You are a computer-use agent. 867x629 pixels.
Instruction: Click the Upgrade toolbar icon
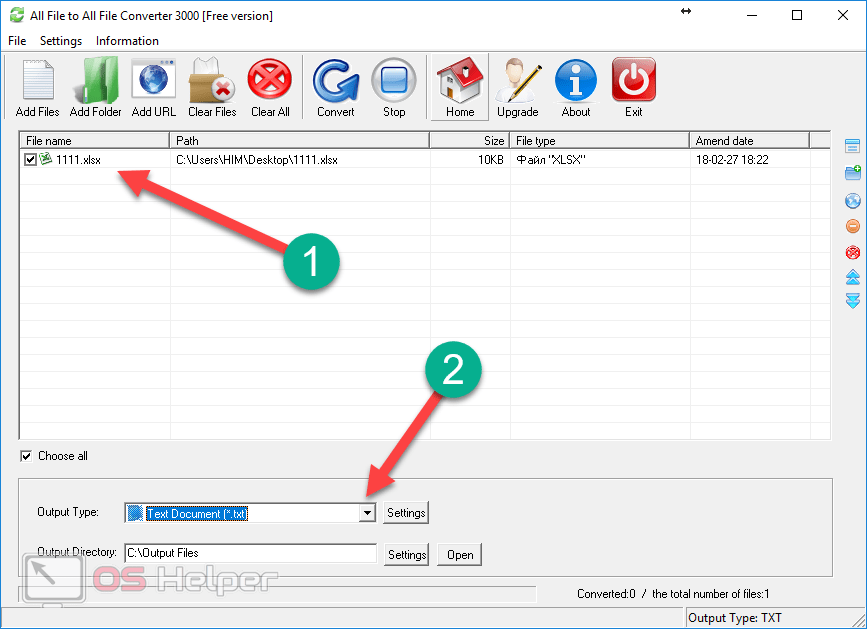(518, 81)
